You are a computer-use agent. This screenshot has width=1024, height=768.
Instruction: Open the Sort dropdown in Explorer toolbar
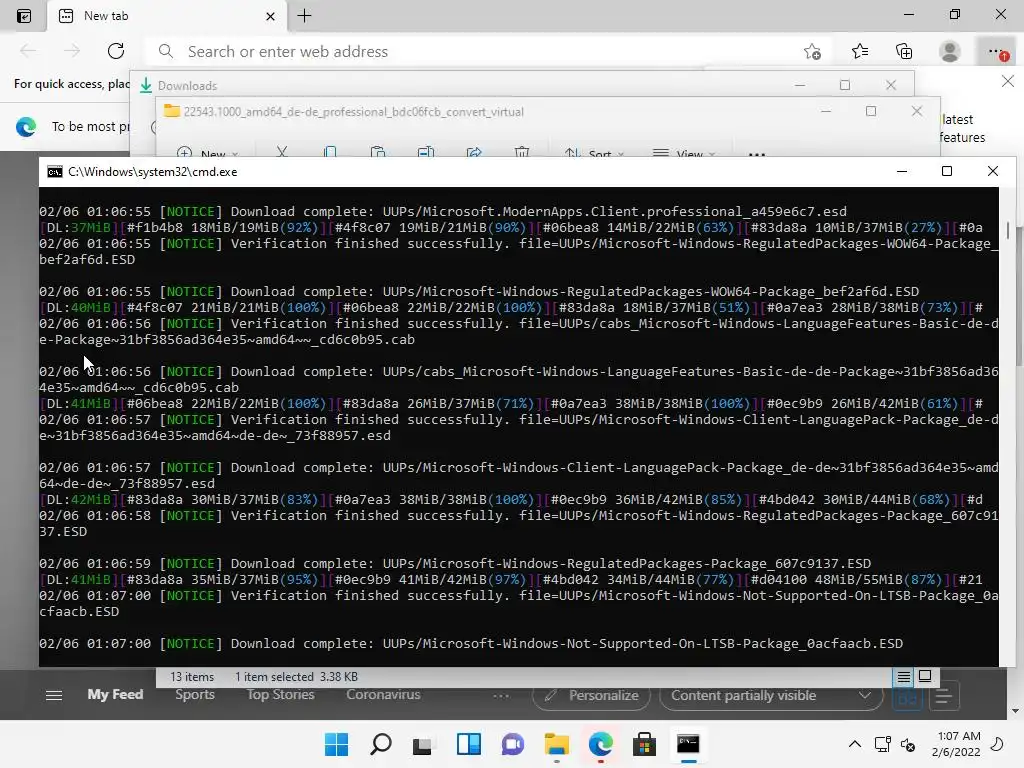594,153
